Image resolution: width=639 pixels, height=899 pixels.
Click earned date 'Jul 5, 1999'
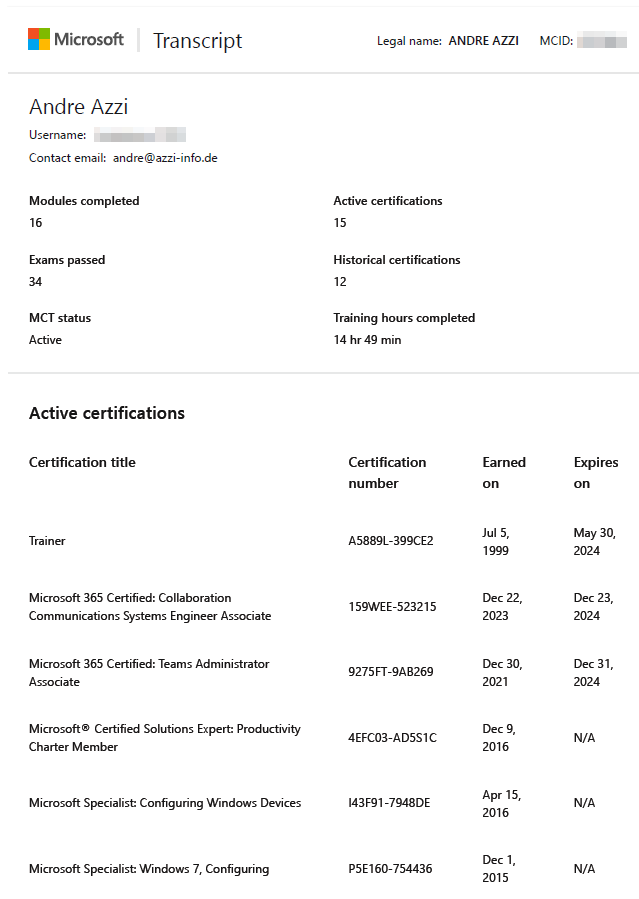pos(496,541)
